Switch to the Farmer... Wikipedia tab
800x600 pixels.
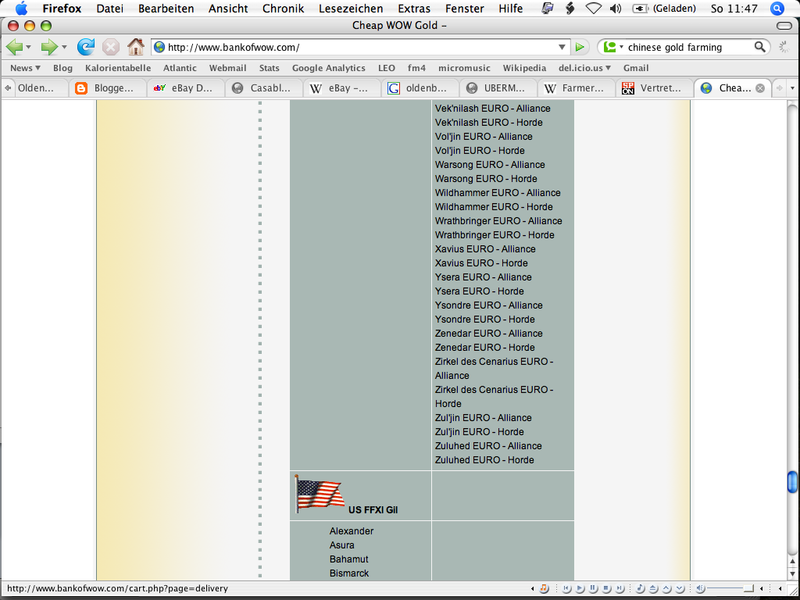coord(577,88)
